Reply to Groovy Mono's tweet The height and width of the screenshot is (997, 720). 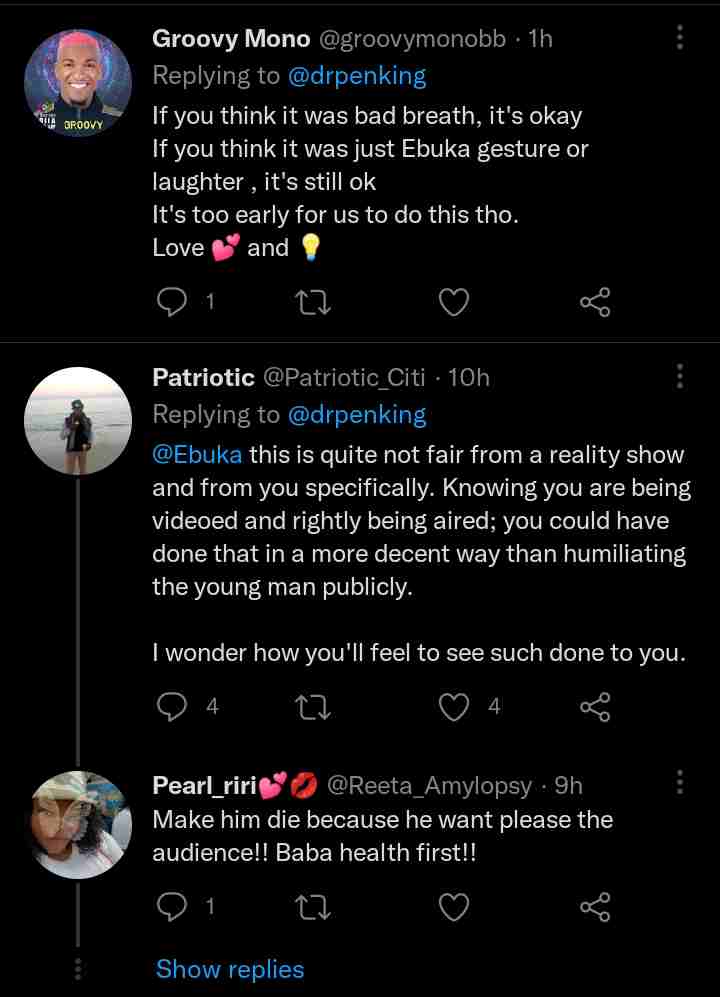click(173, 301)
